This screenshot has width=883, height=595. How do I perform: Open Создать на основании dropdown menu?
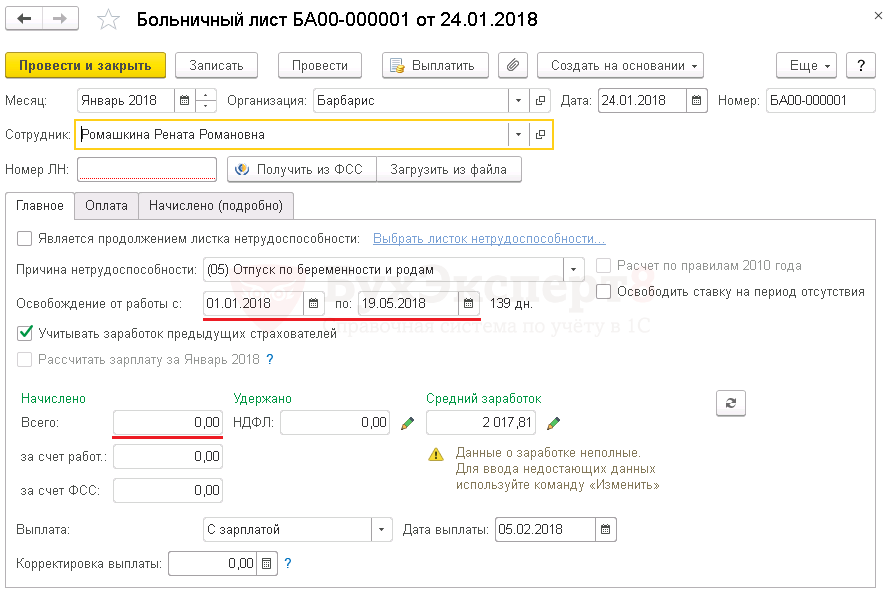pos(621,65)
